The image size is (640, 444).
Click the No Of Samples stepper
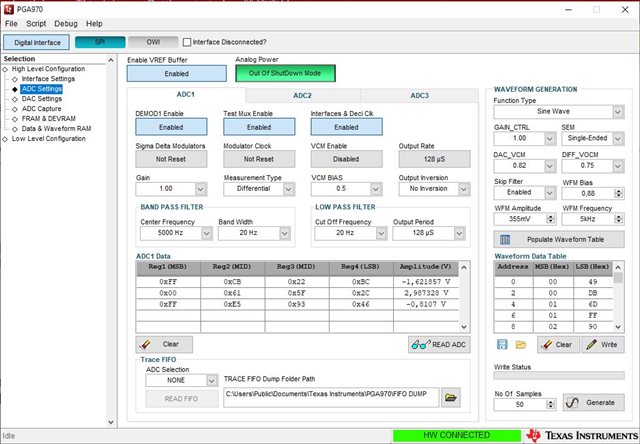pyautogui.click(x=551, y=404)
